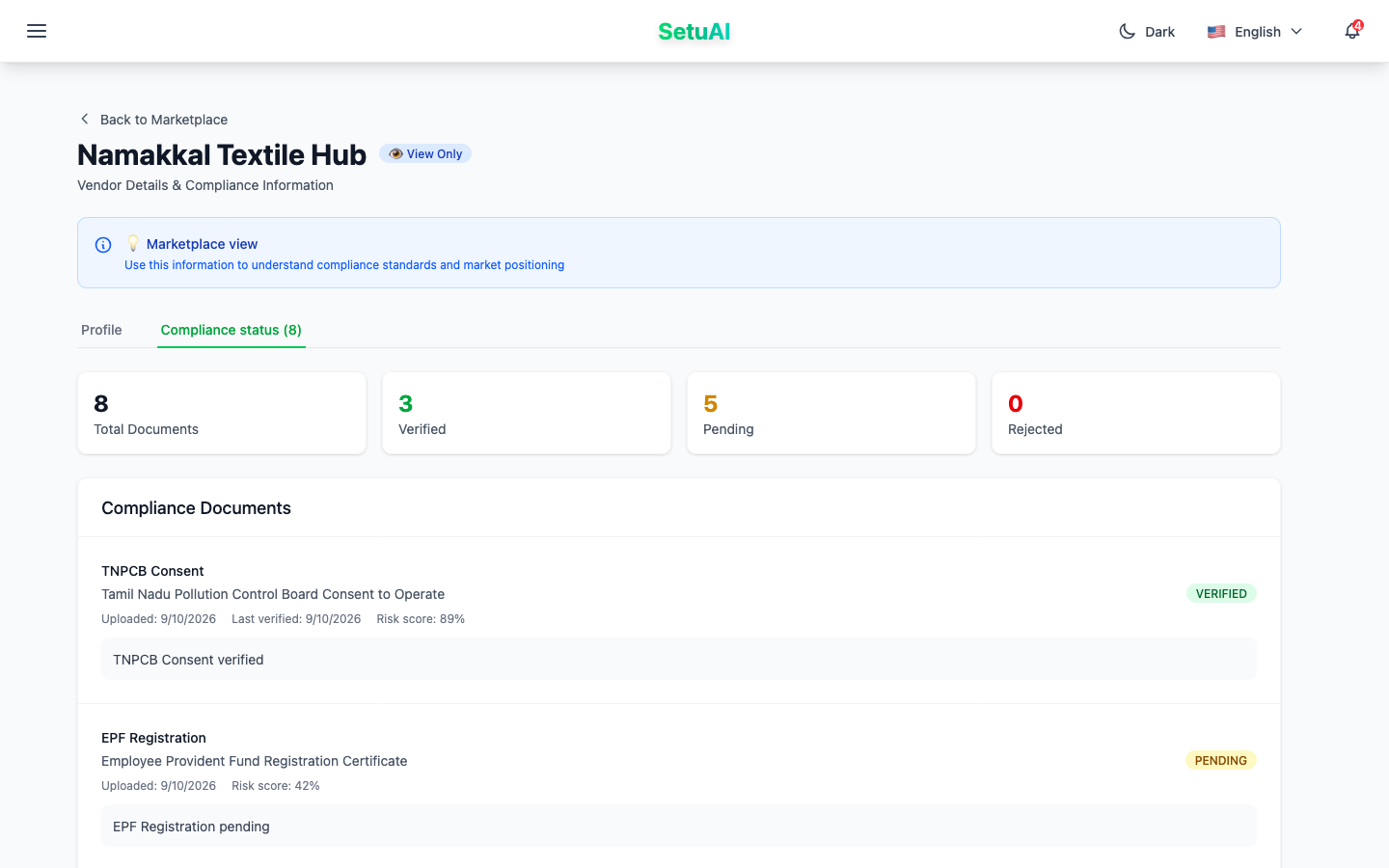
Task: Click 'TNPCB Consent verified' note
Action: [x=679, y=660]
